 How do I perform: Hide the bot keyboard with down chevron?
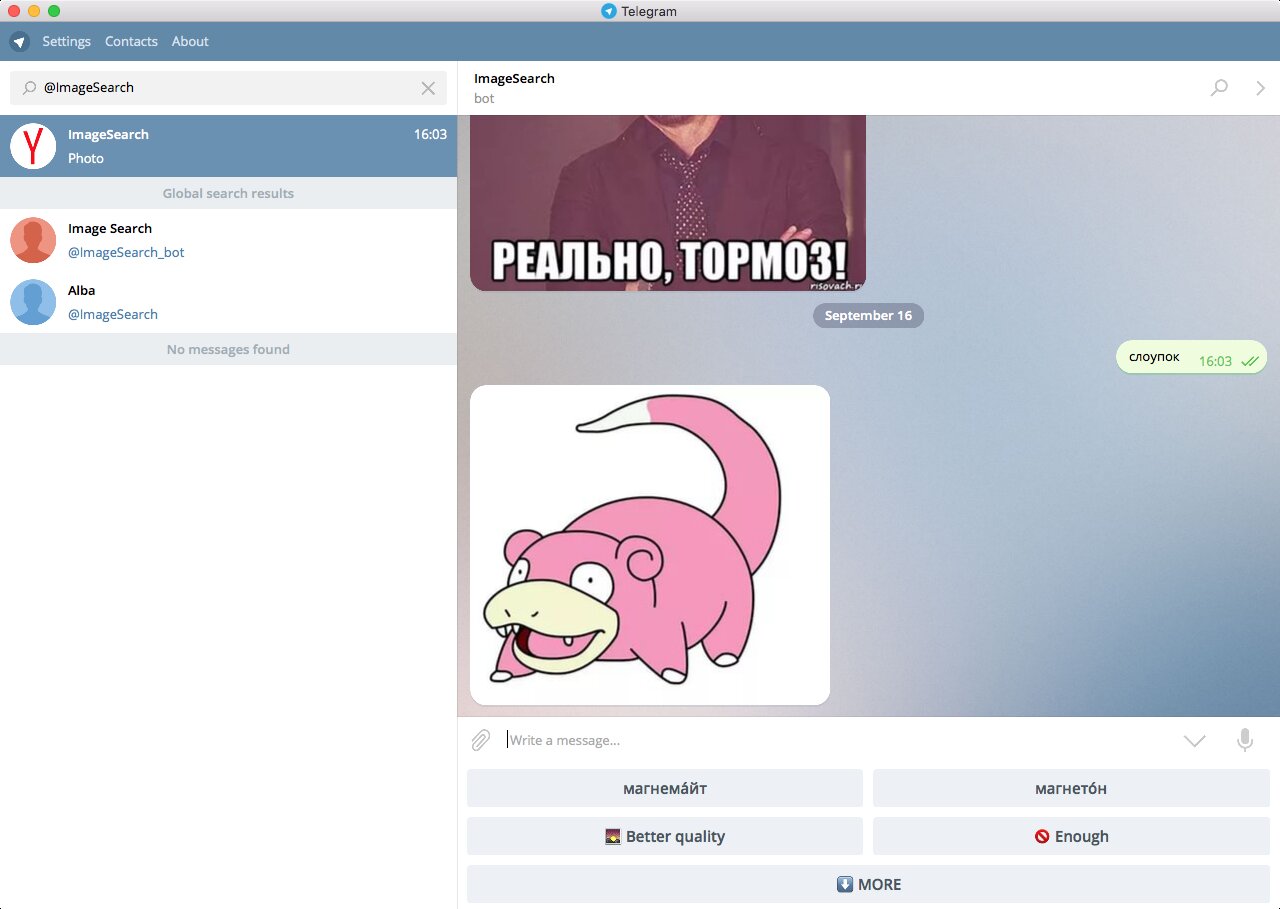coord(1194,740)
